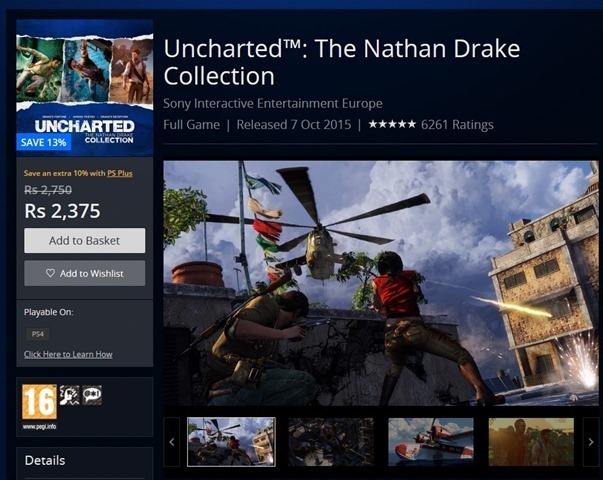Click the large helicopter screenshot image
The width and height of the screenshot is (603, 480).
[381, 283]
